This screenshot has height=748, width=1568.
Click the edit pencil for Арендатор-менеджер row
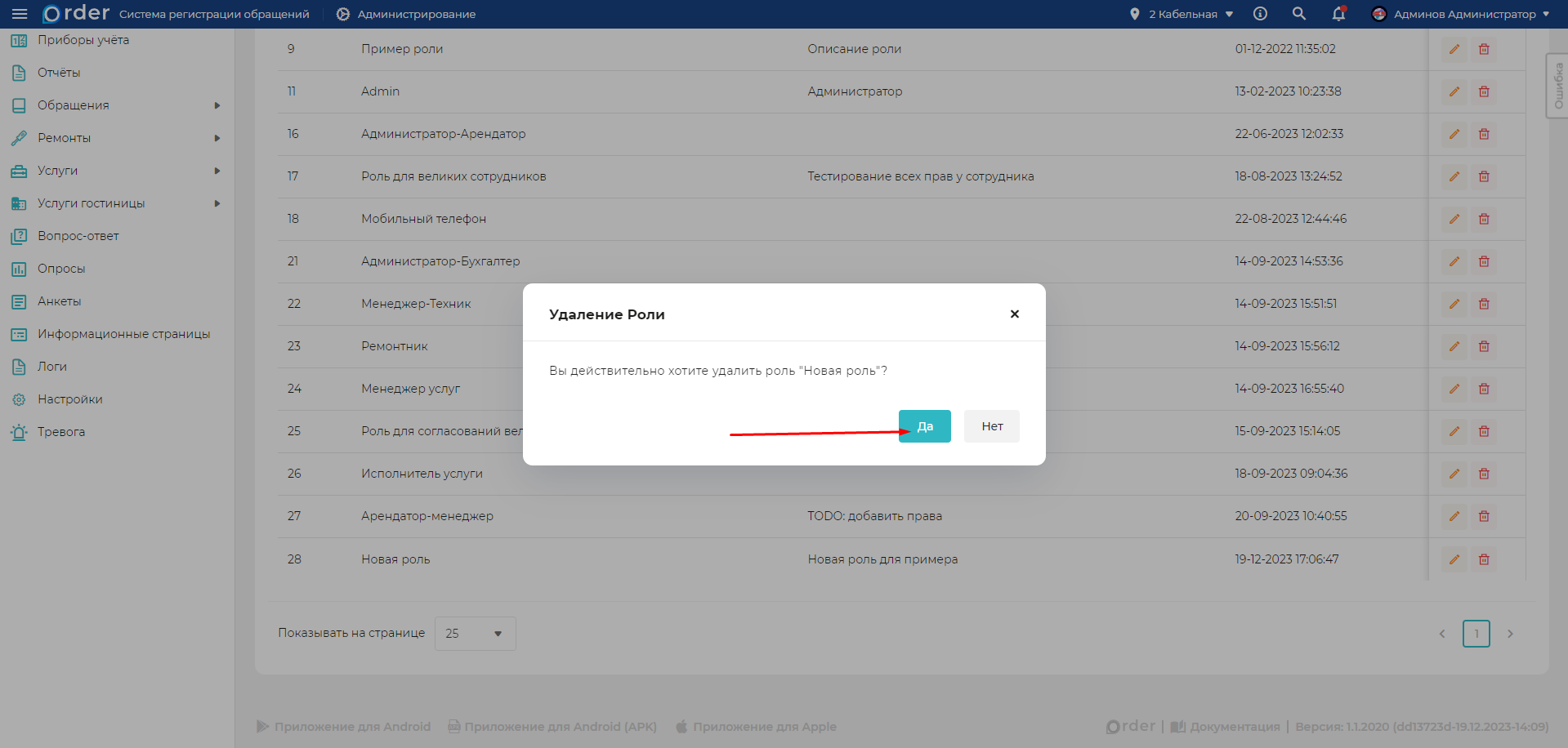coord(1454,516)
